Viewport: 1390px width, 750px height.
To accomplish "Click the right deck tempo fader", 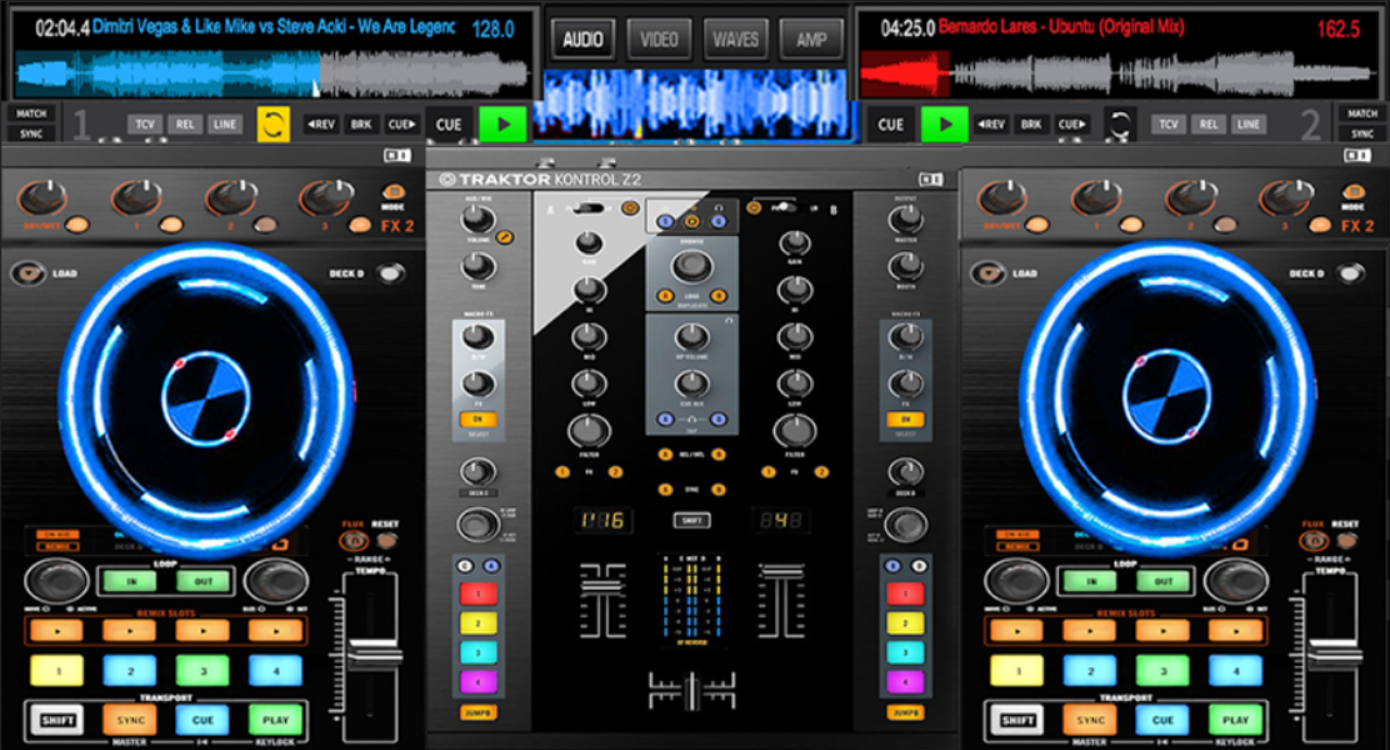I will point(1337,656).
